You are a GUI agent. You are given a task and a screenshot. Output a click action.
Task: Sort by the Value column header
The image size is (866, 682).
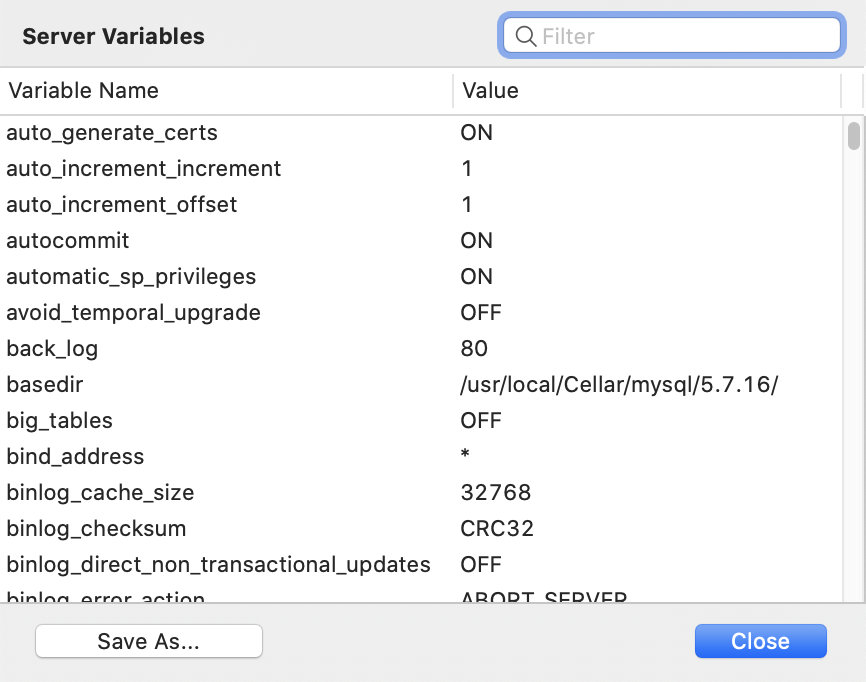490,91
